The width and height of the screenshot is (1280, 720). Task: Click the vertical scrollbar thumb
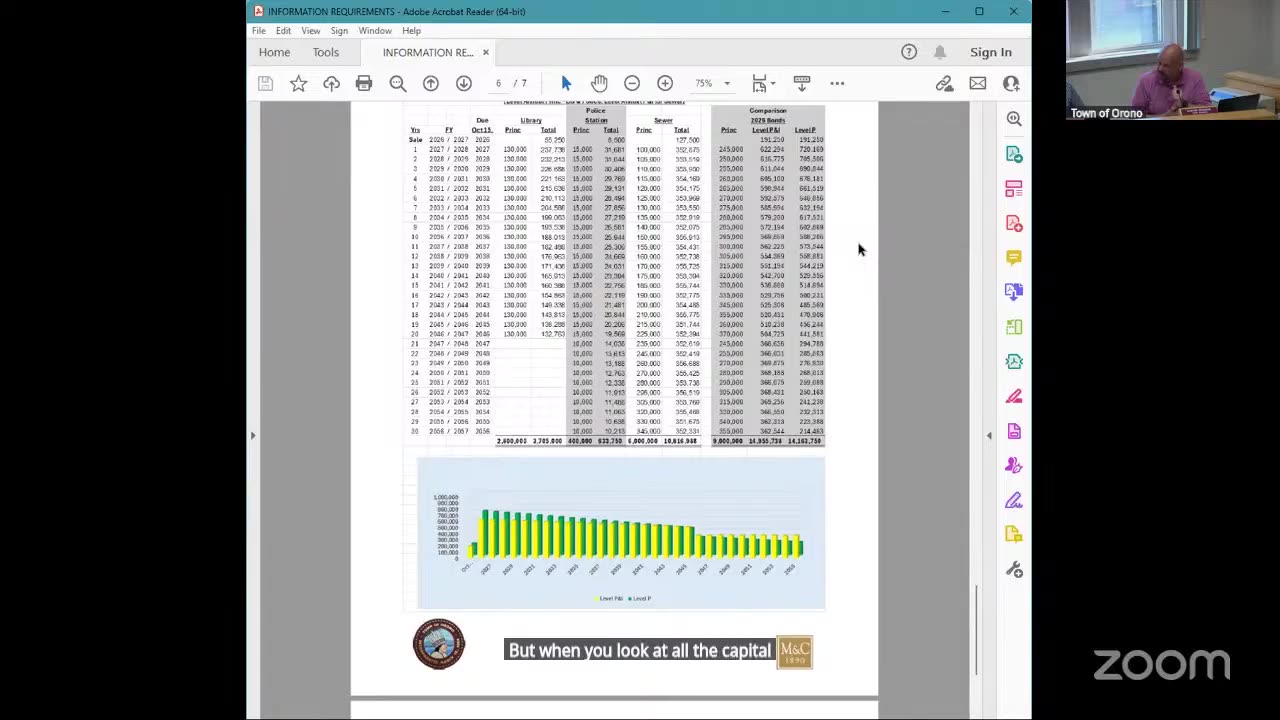[976, 630]
